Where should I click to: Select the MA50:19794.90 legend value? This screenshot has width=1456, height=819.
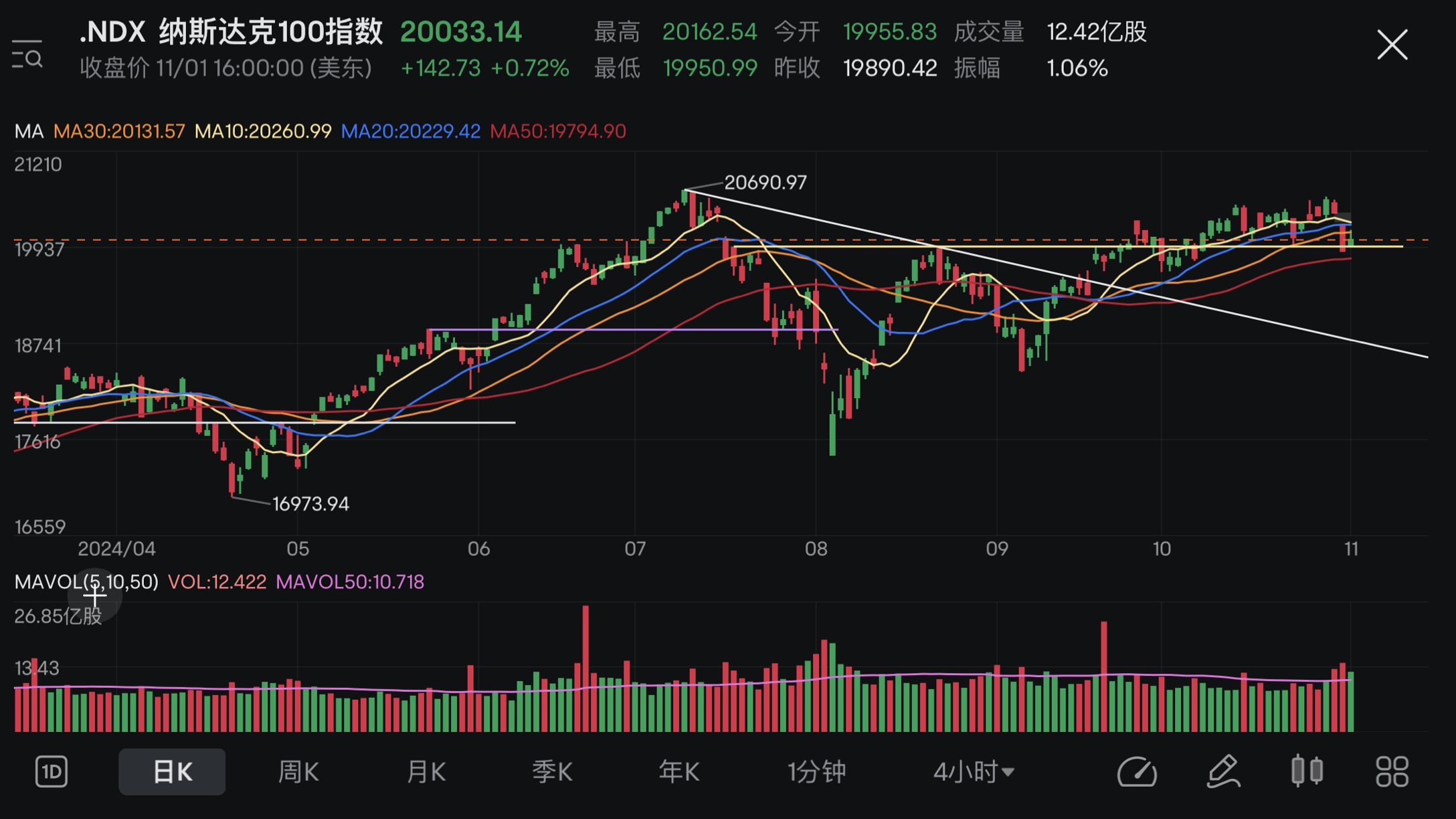pyautogui.click(x=558, y=131)
